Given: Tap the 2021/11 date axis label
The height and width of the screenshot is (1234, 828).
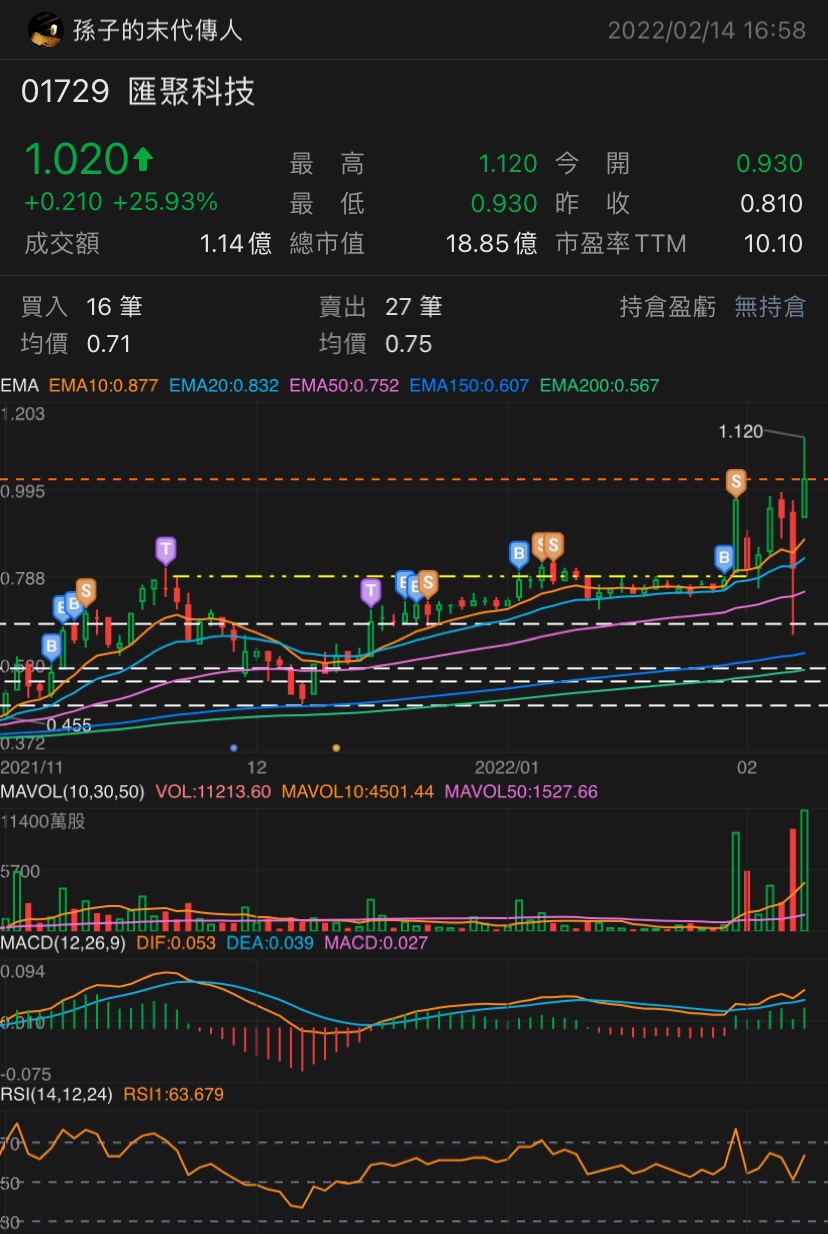Looking at the screenshot, I should 32,768.
